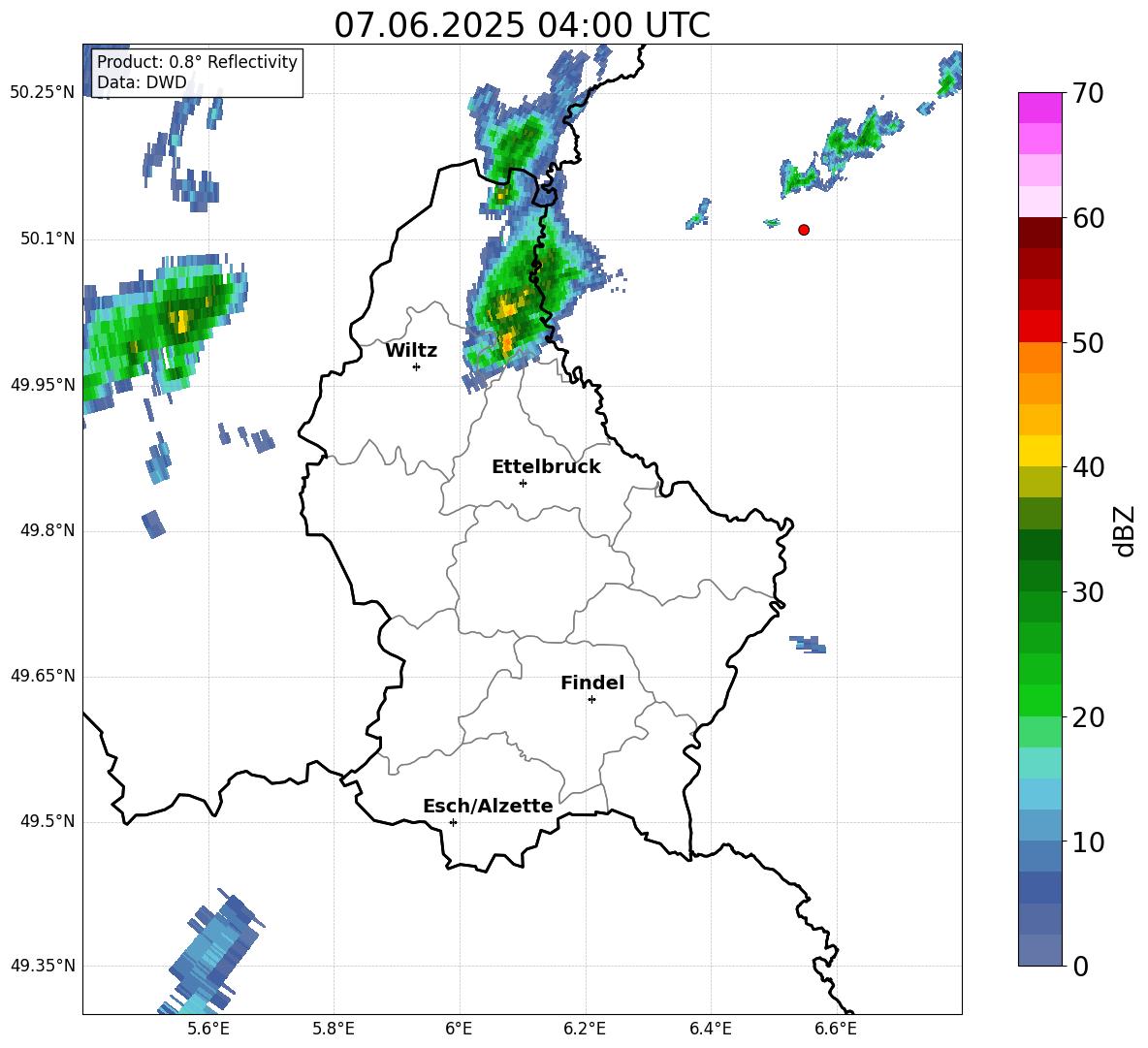Click the 0 tick on the colorbar
This screenshot has width=1148, height=1048.
pyautogui.click(x=1080, y=966)
